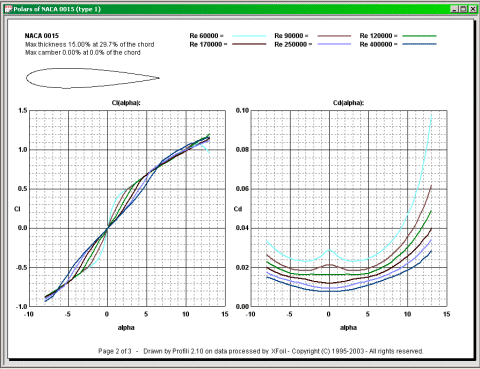Click the Polars window title-bar icon

coord(8,9)
